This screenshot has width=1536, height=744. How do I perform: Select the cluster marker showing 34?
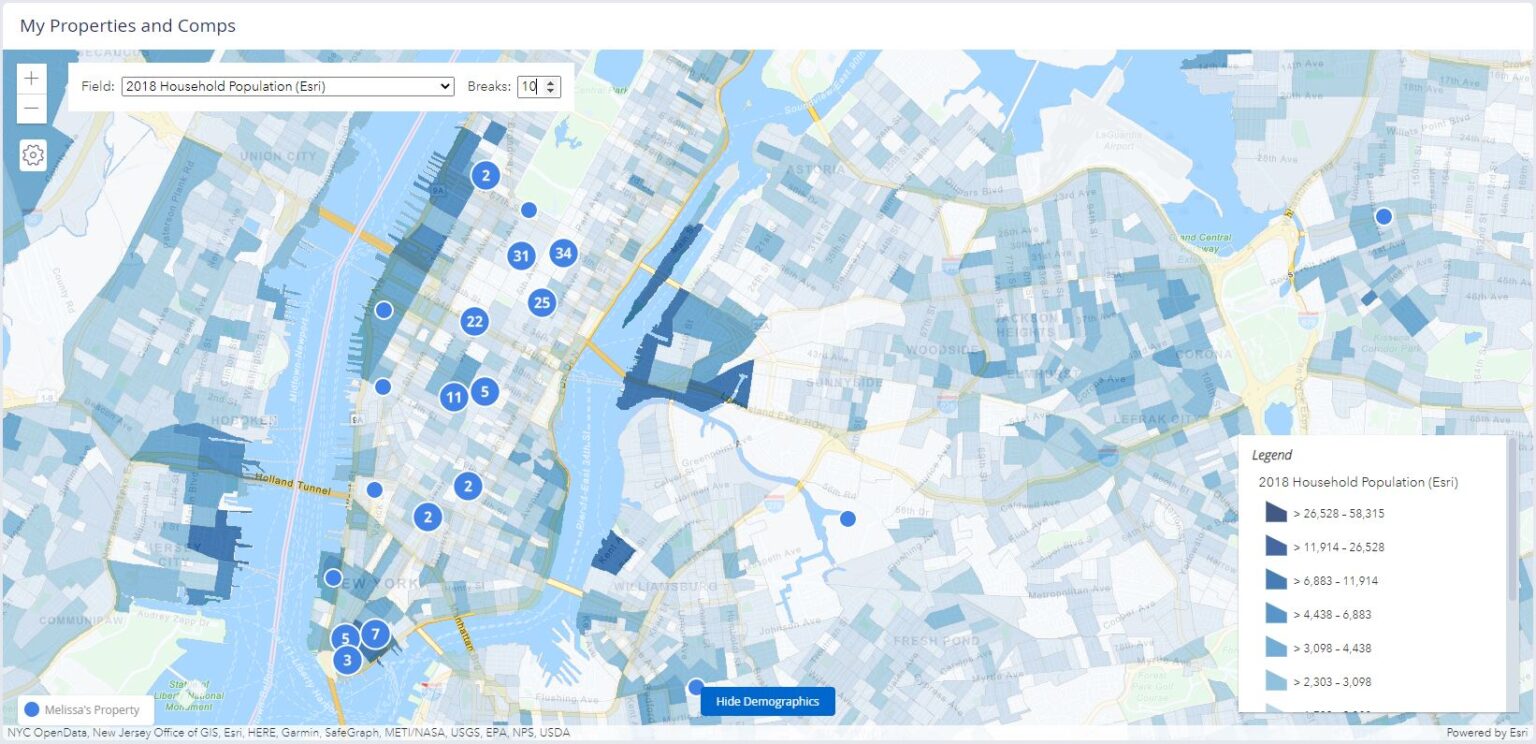[x=562, y=254]
